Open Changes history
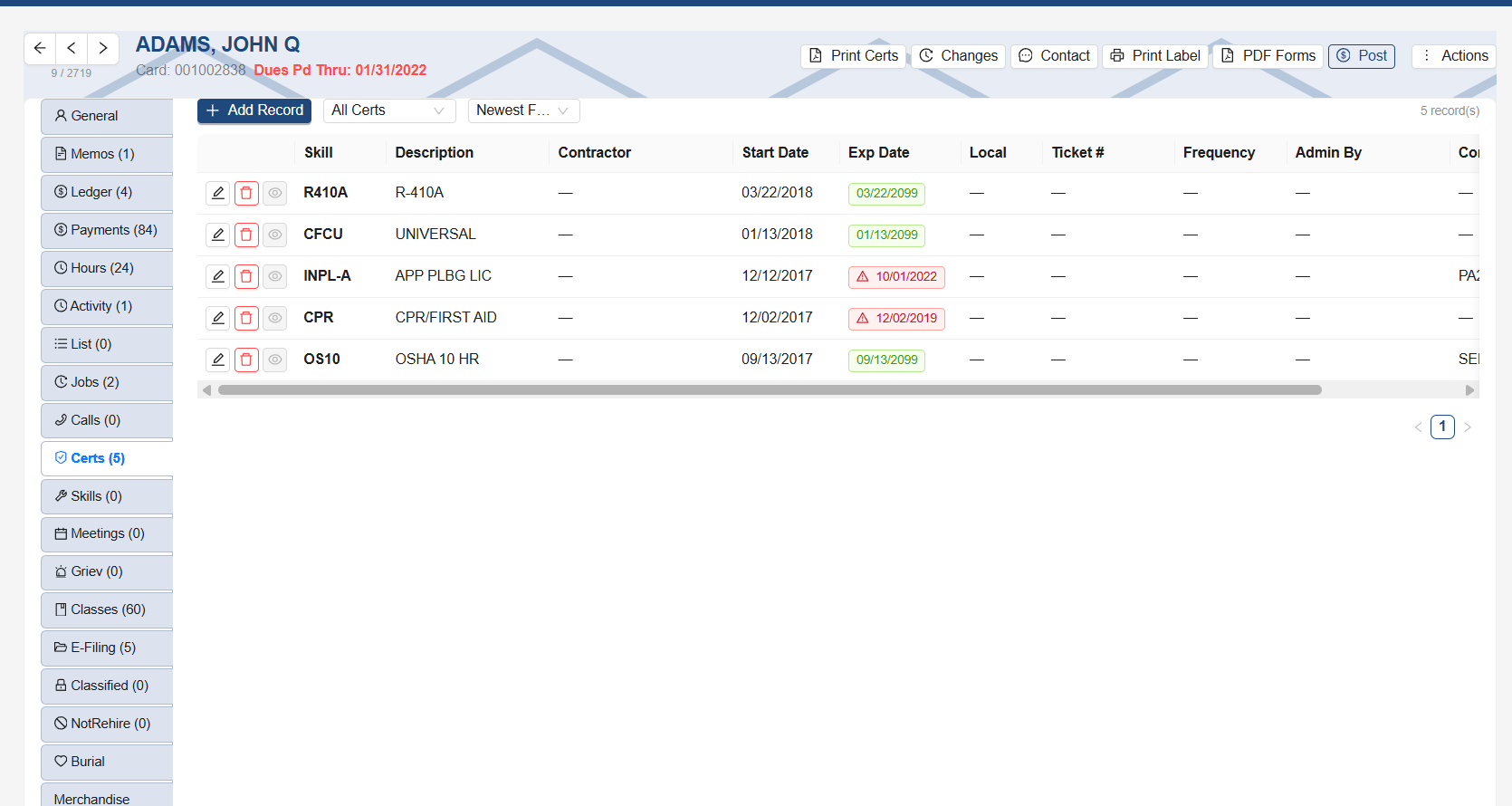Screen dimensions: 1512x806 pos(958,56)
